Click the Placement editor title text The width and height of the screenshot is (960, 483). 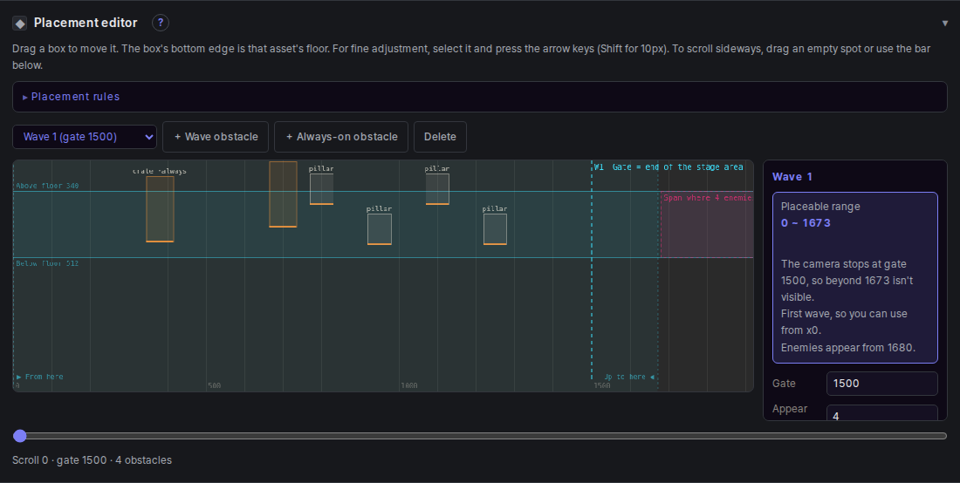click(x=86, y=23)
